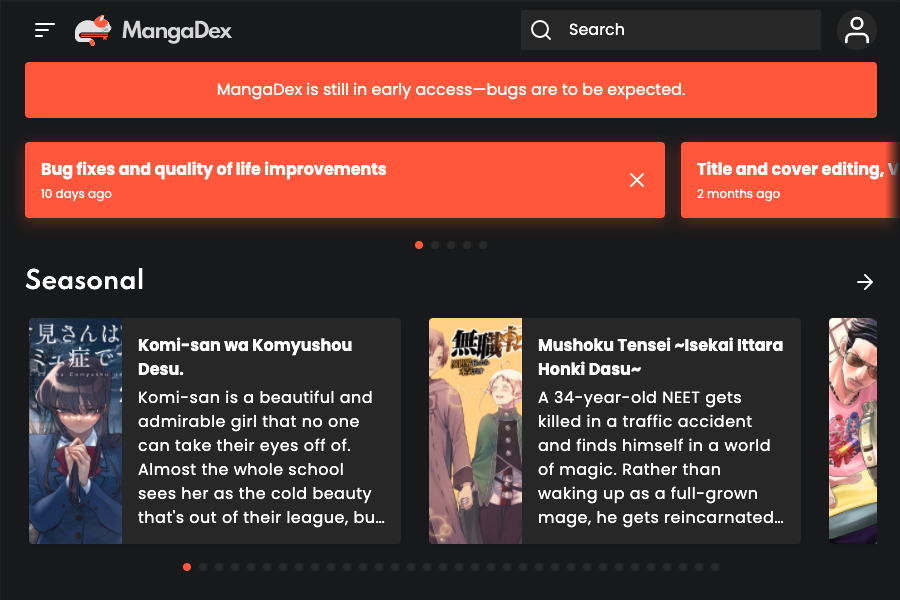Open Komi-san wa Komyushou Desu cover

click(76, 431)
